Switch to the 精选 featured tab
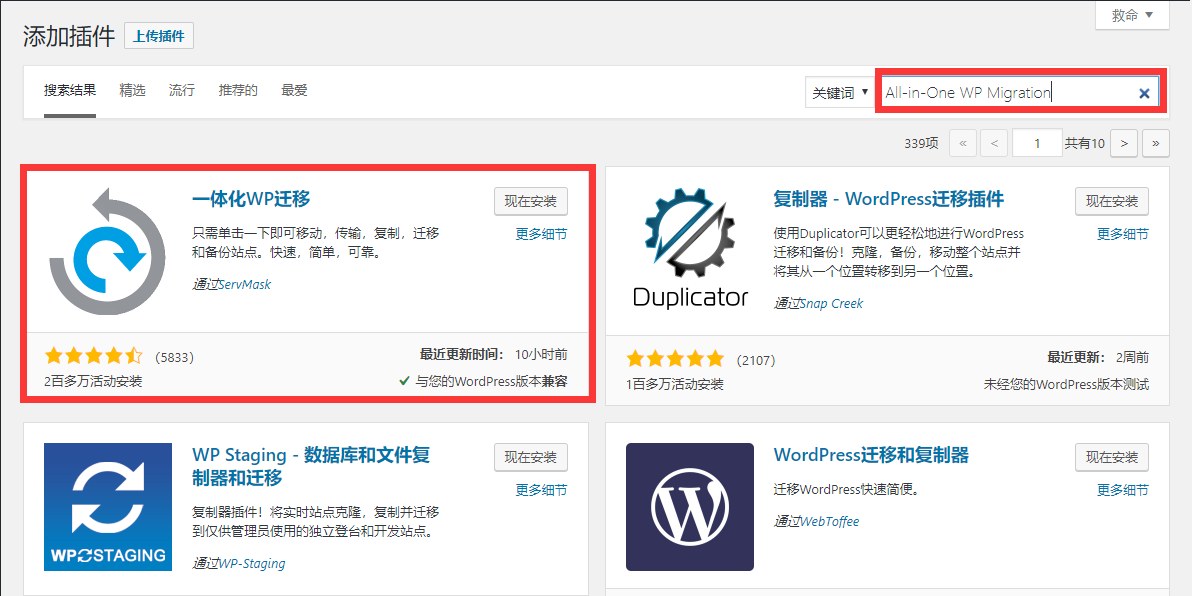This screenshot has width=1192, height=596. pyautogui.click(x=132, y=90)
